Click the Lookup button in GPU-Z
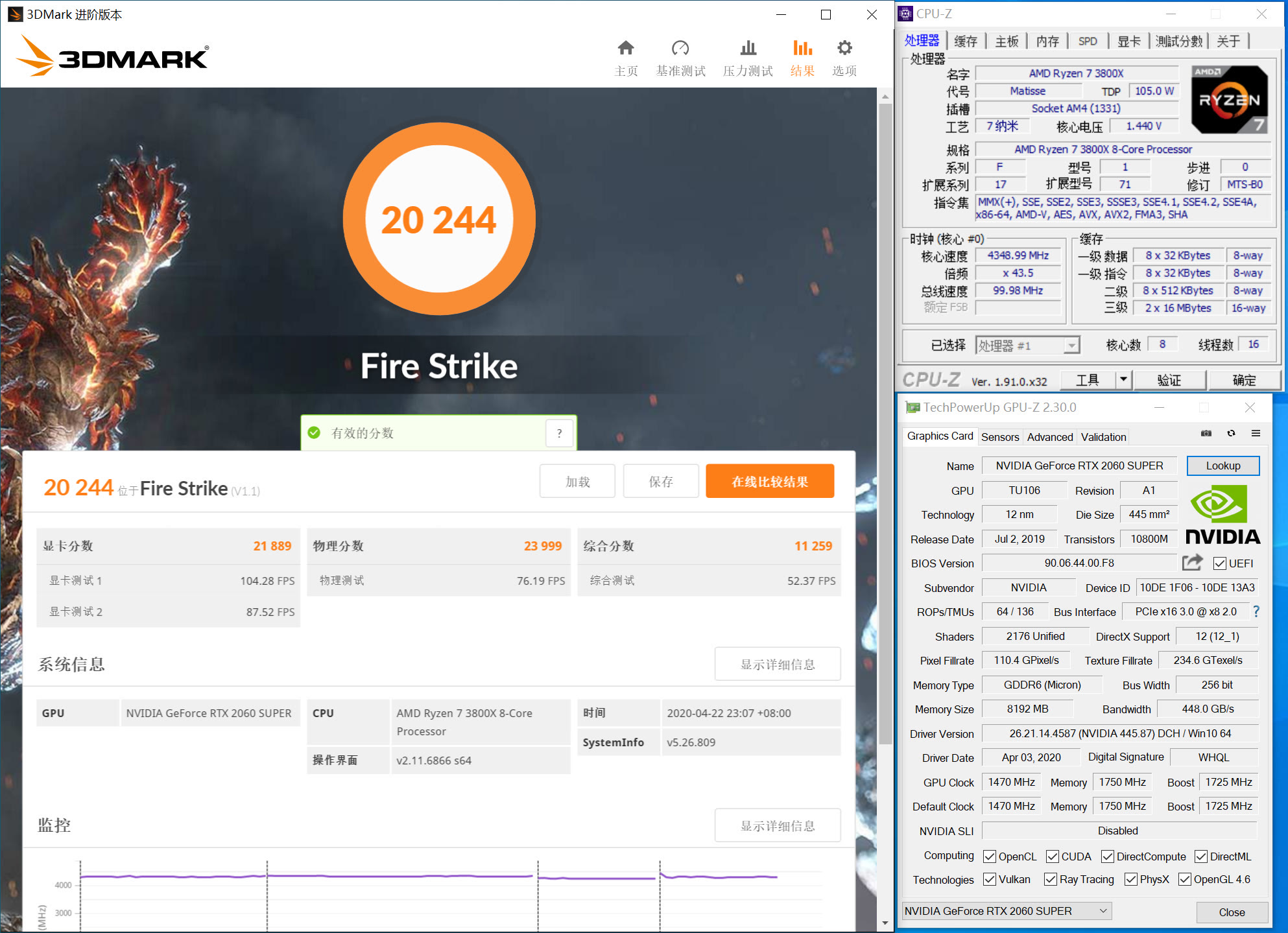Image resolution: width=1288 pixels, height=933 pixels. (x=1222, y=466)
